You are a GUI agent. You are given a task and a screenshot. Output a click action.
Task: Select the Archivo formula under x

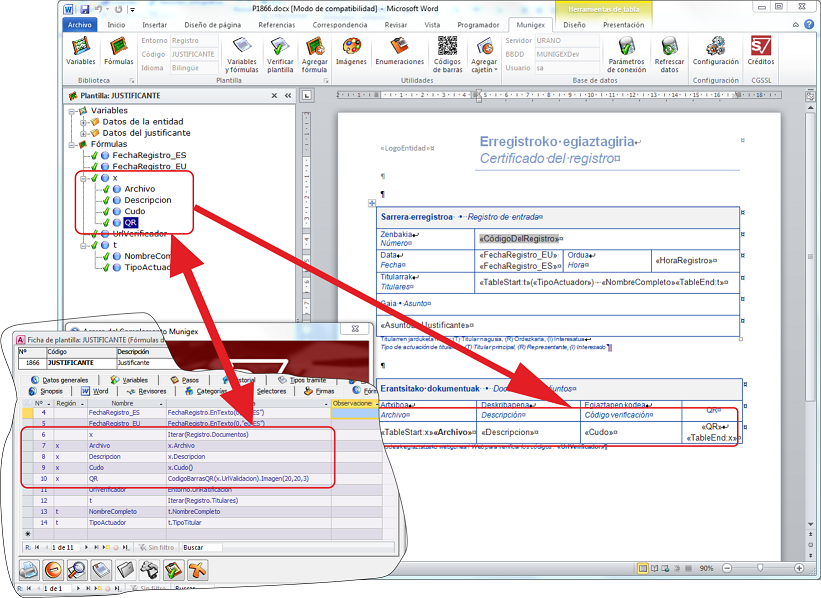click(140, 189)
